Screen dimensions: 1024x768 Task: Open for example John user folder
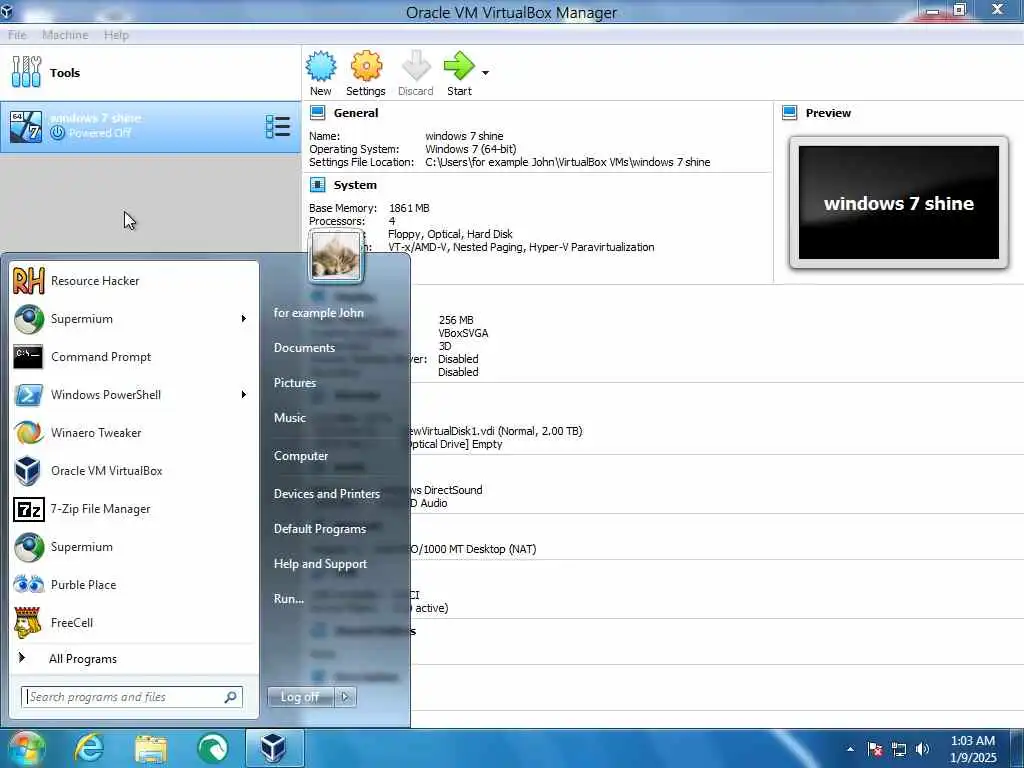pyautogui.click(x=319, y=313)
